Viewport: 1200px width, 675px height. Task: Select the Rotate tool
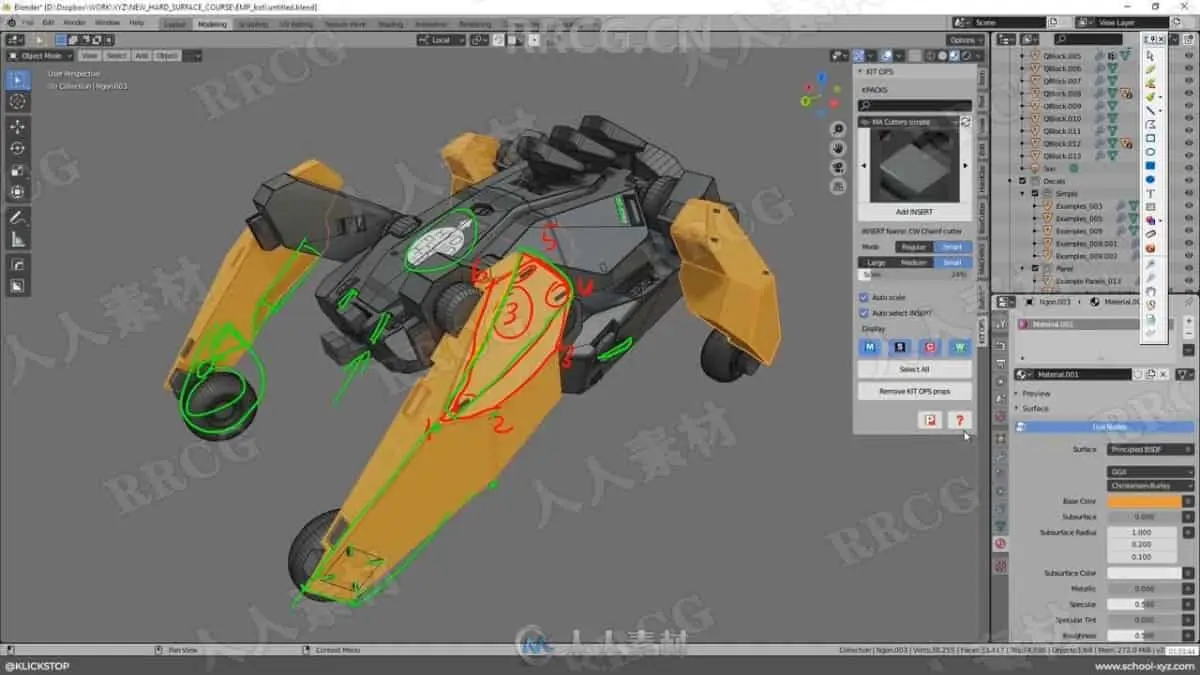click(x=18, y=148)
